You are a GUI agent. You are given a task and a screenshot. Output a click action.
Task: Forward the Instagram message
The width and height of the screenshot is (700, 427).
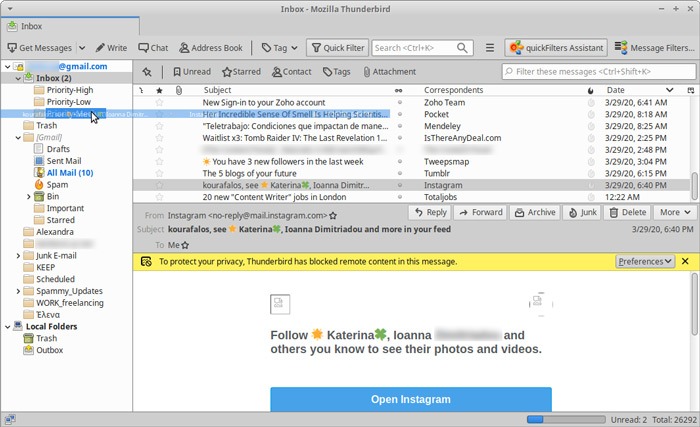point(481,213)
